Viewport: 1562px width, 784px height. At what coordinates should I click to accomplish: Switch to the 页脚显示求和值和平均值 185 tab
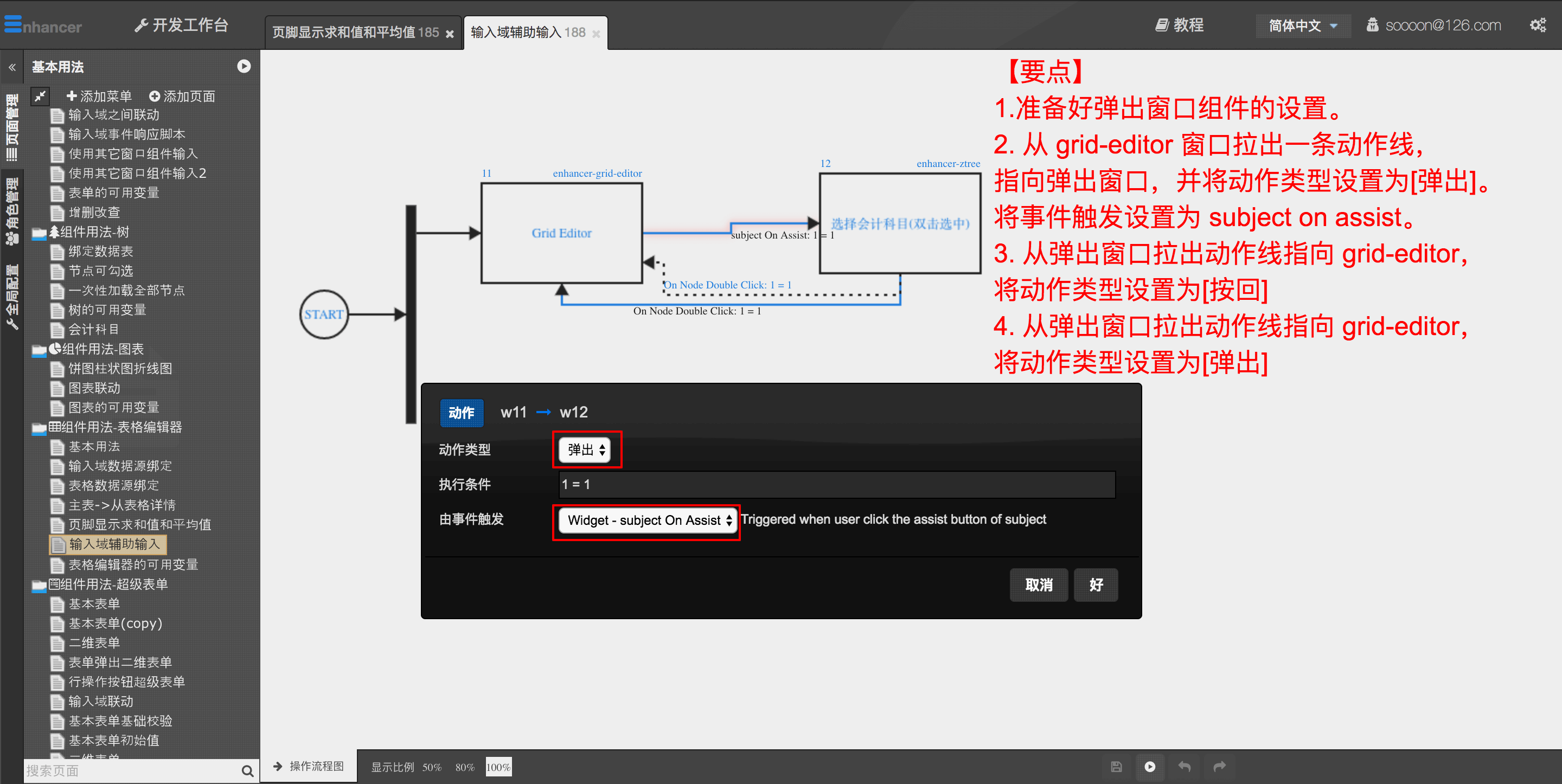[355, 33]
